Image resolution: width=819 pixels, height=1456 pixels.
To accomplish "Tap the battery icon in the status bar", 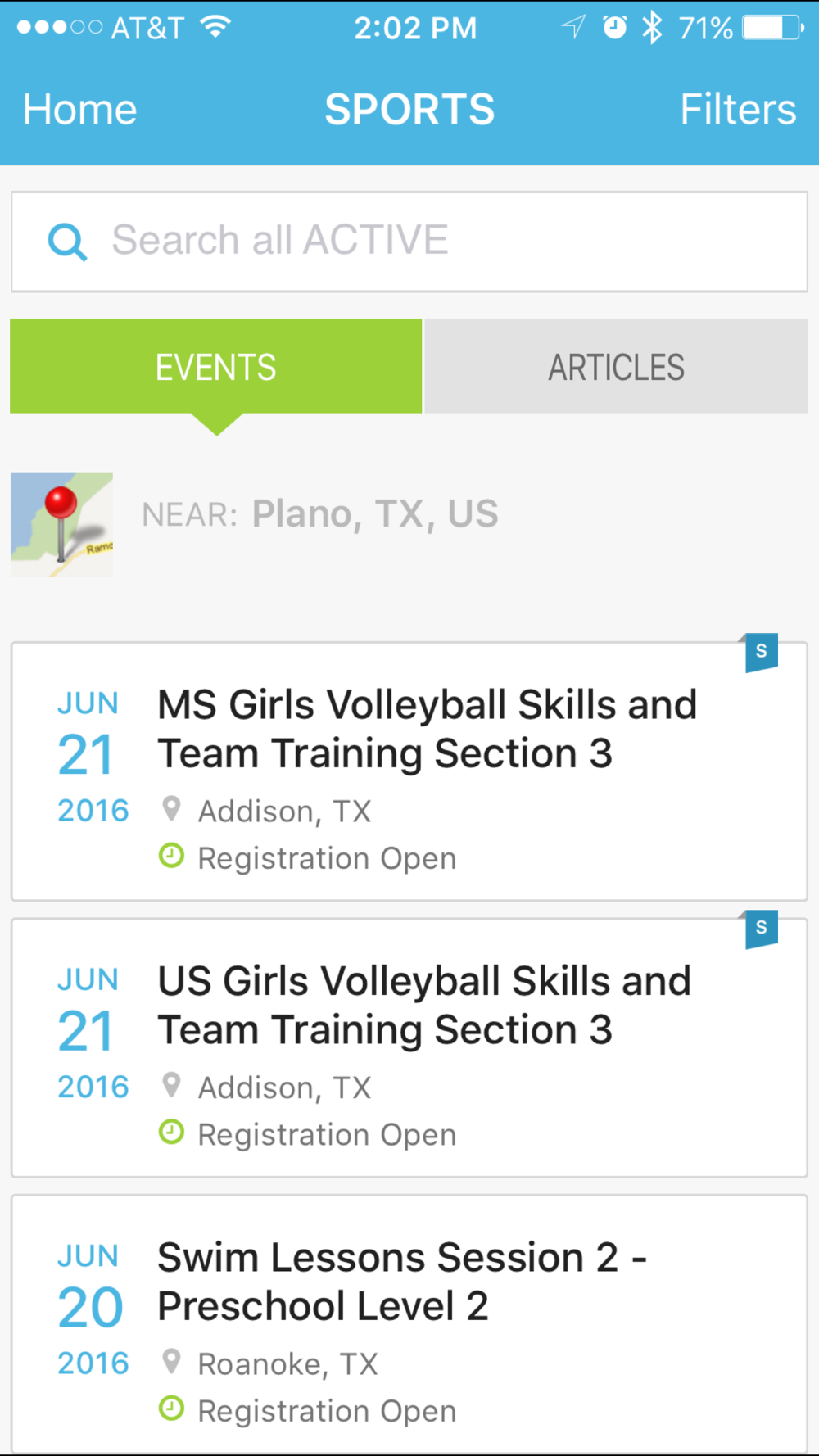I will click(x=773, y=28).
